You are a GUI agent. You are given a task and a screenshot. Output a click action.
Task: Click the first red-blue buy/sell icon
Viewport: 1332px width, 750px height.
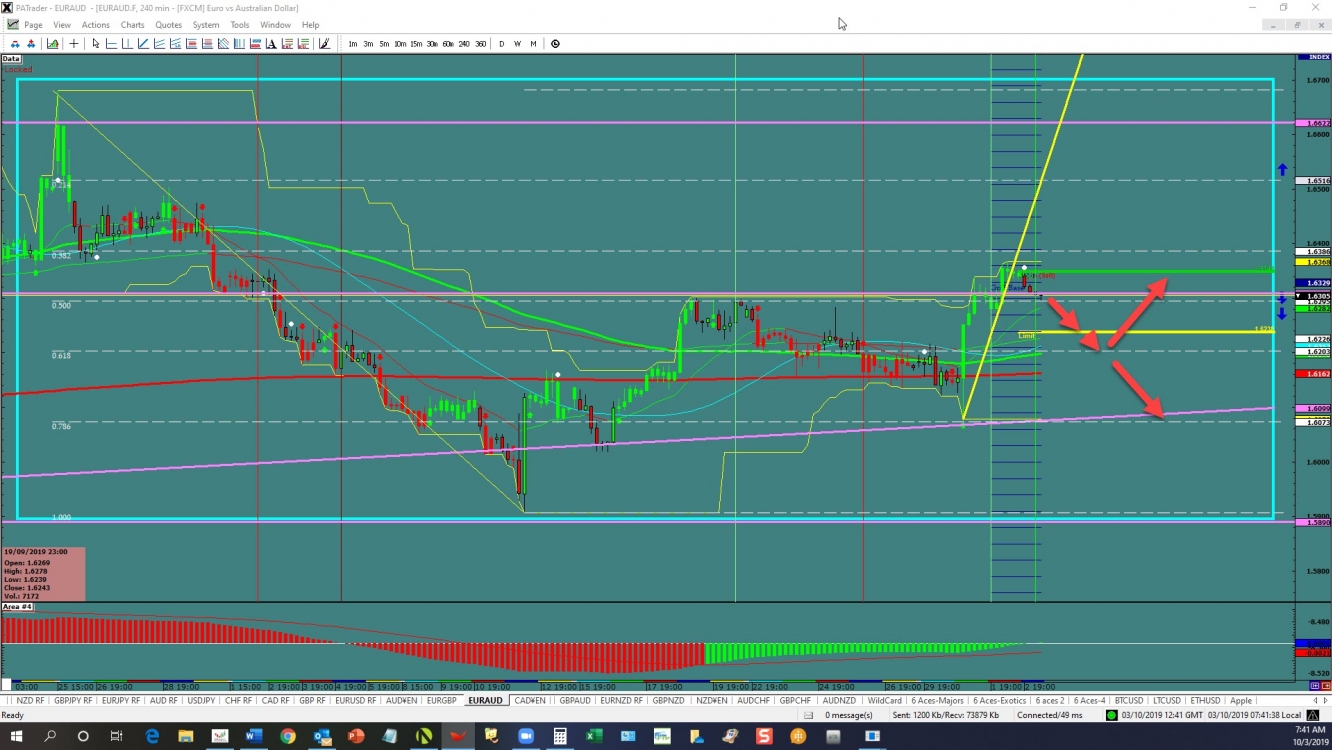[x=15, y=44]
